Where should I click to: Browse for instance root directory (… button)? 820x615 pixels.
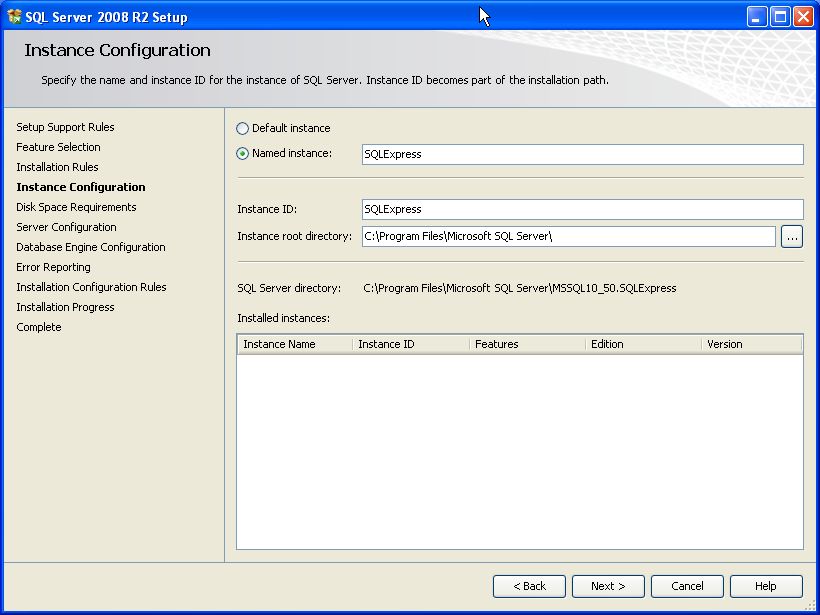coord(792,236)
